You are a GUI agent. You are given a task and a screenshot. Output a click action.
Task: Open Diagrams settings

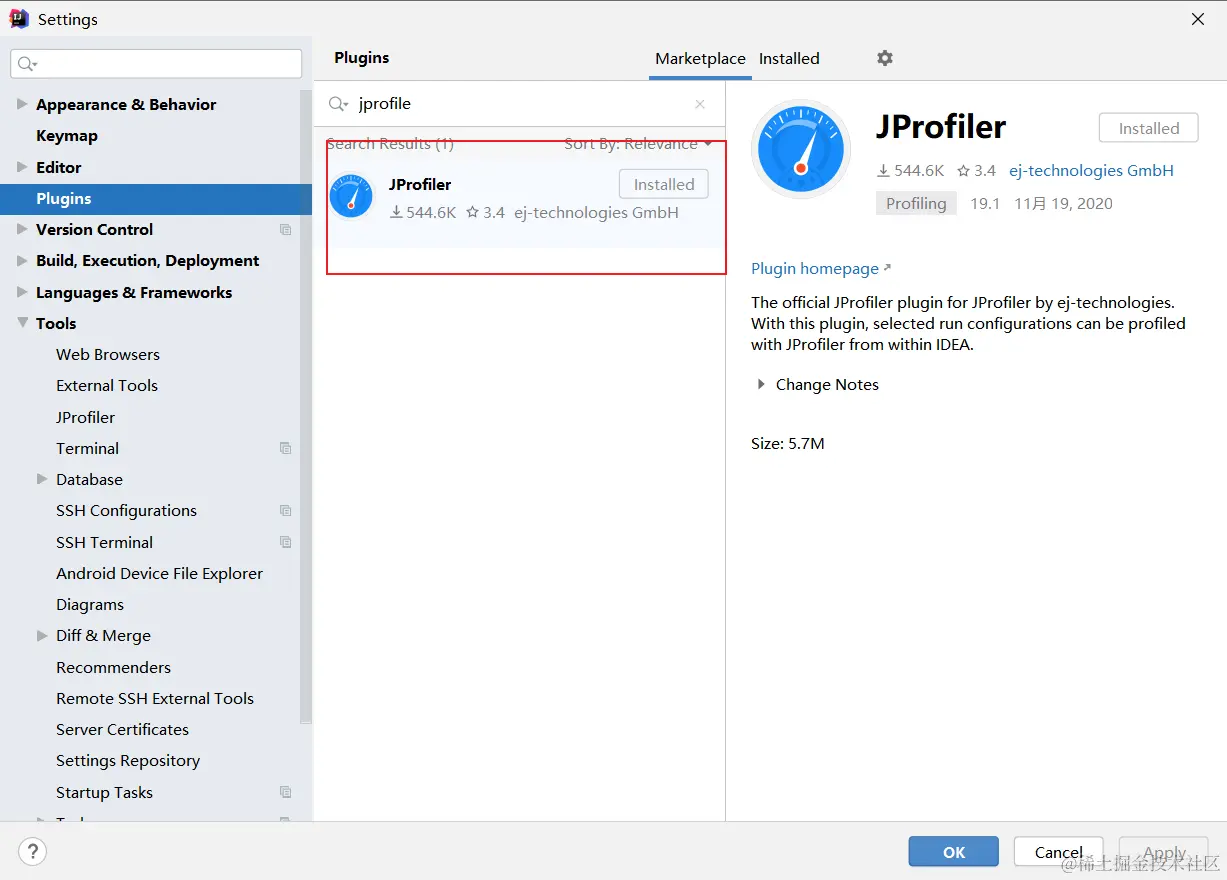90,605
